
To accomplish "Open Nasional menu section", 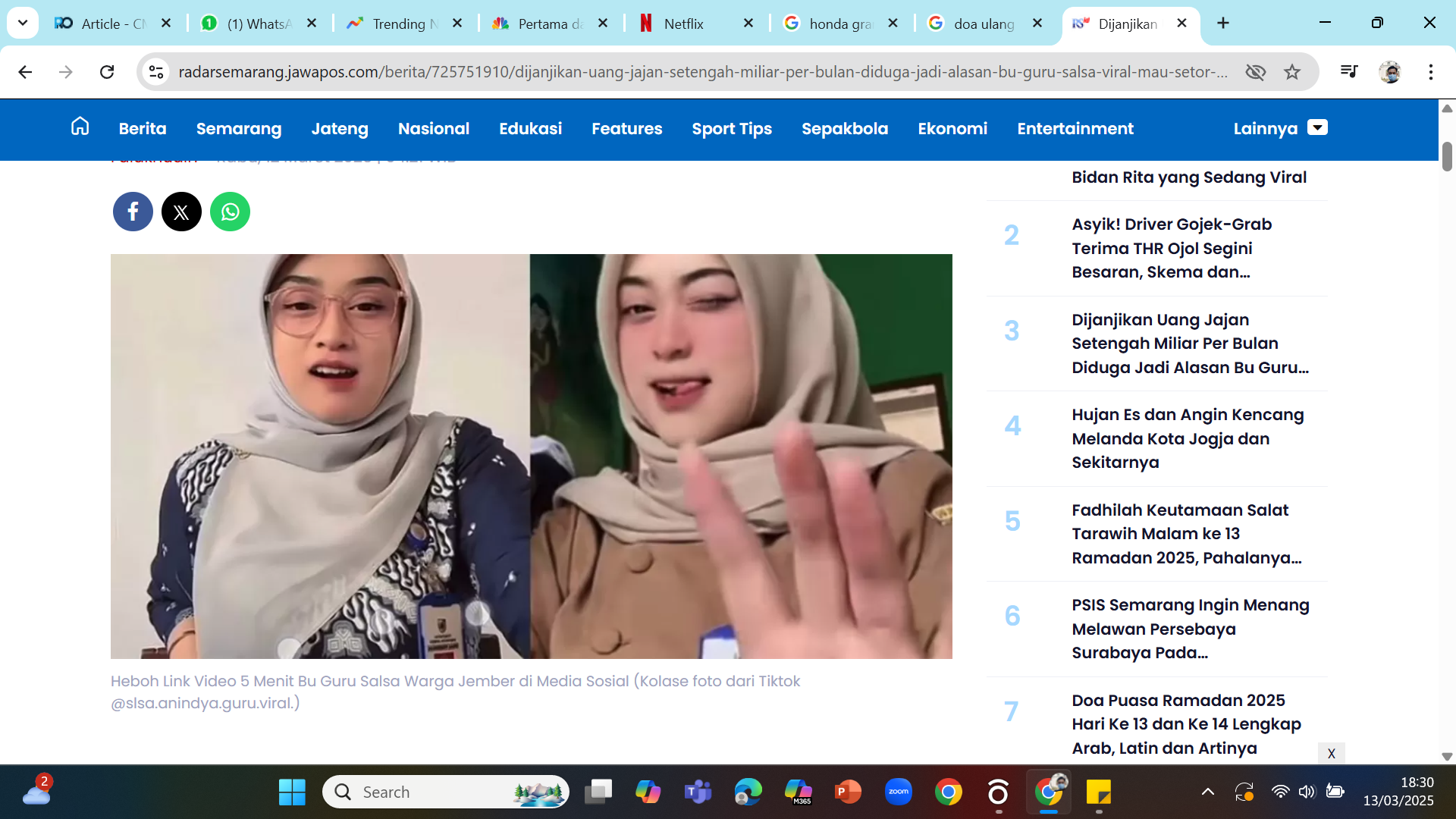I will (x=434, y=128).
